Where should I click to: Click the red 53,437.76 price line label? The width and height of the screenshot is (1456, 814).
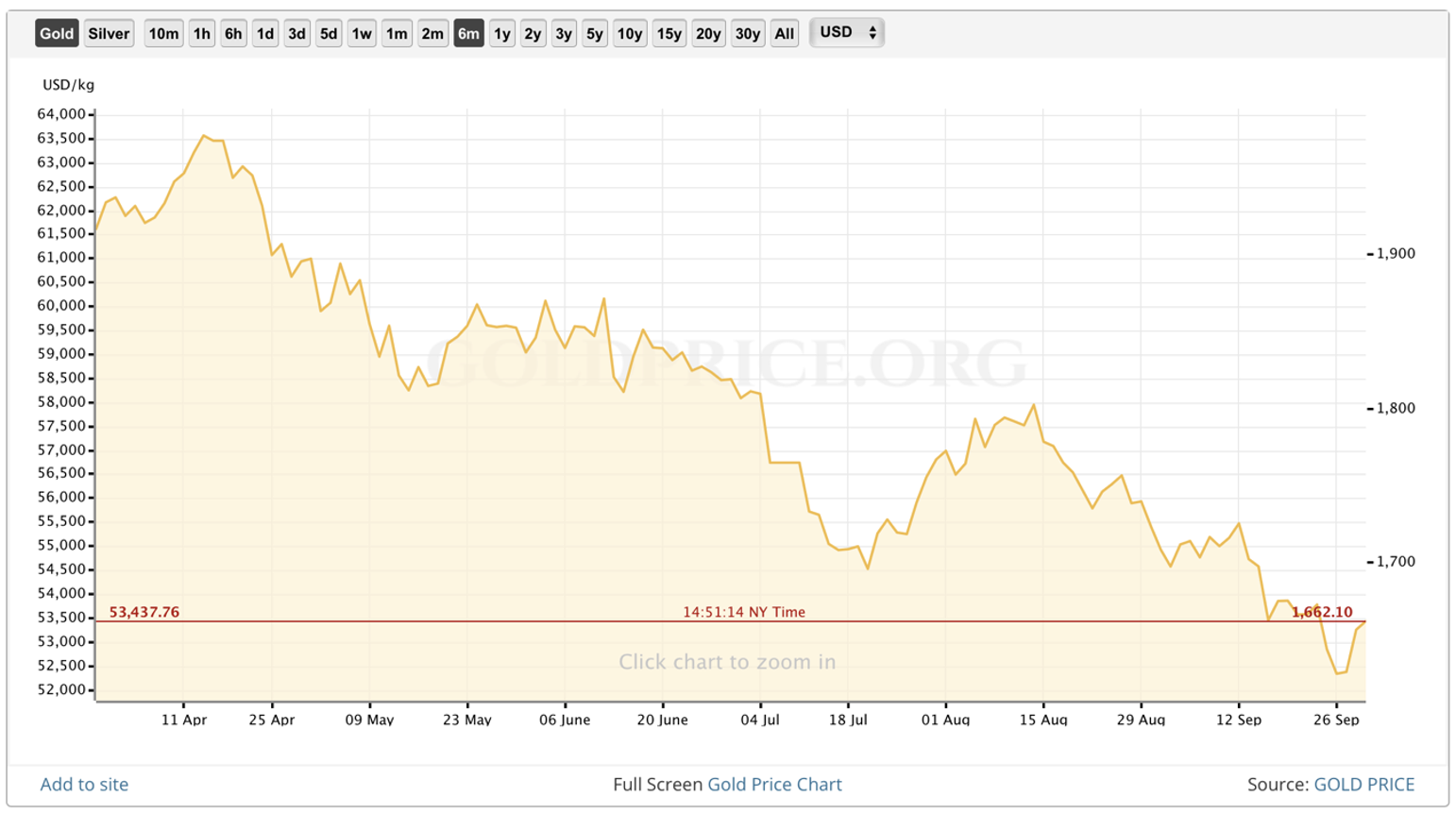[x=144, y=612]
